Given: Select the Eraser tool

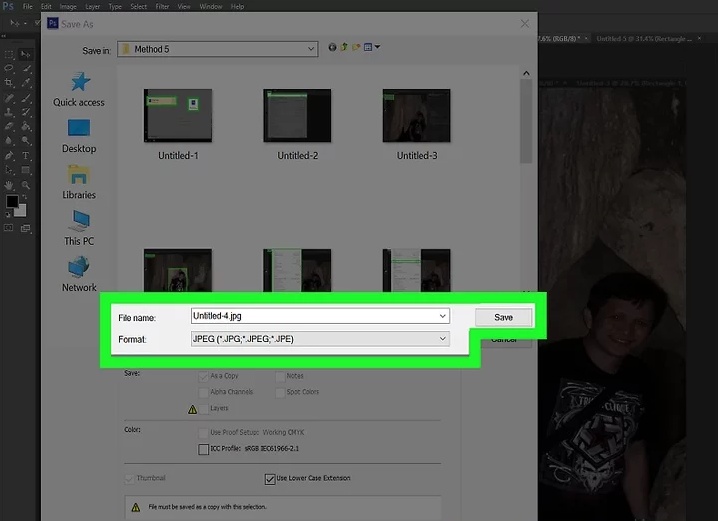Looking at the screenshot, I should point(9,126).
